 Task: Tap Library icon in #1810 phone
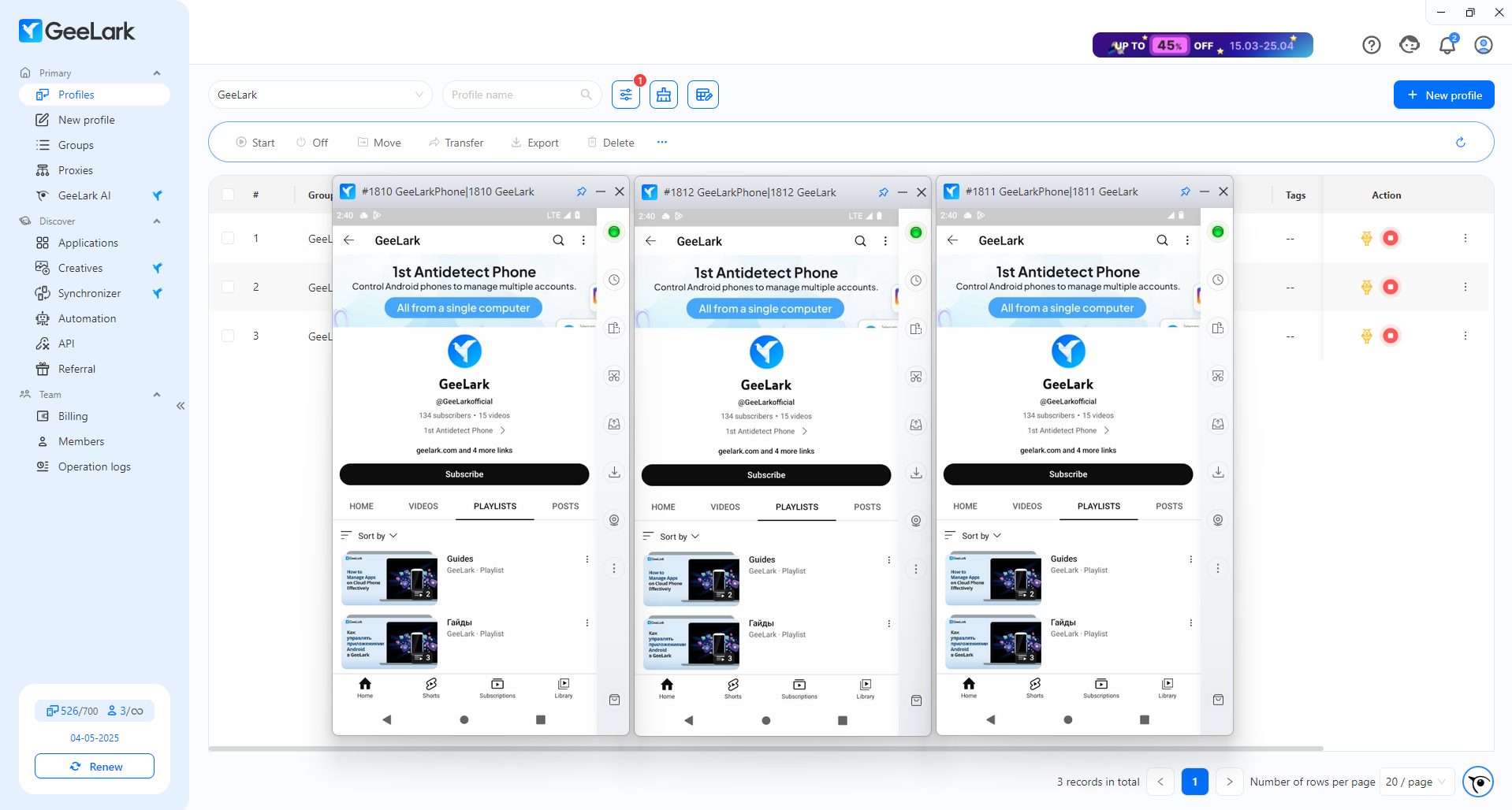coord(564,688)
